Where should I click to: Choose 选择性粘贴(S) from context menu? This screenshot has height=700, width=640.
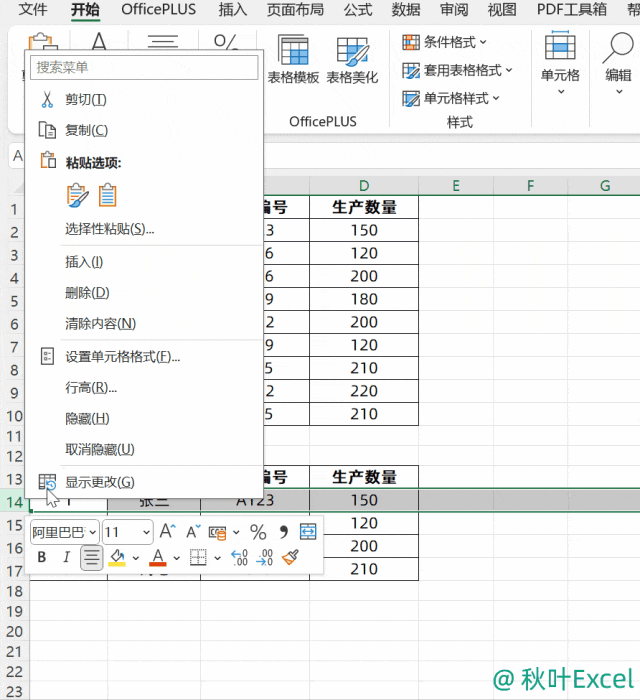pyautogui.click(x=110, y=229)
